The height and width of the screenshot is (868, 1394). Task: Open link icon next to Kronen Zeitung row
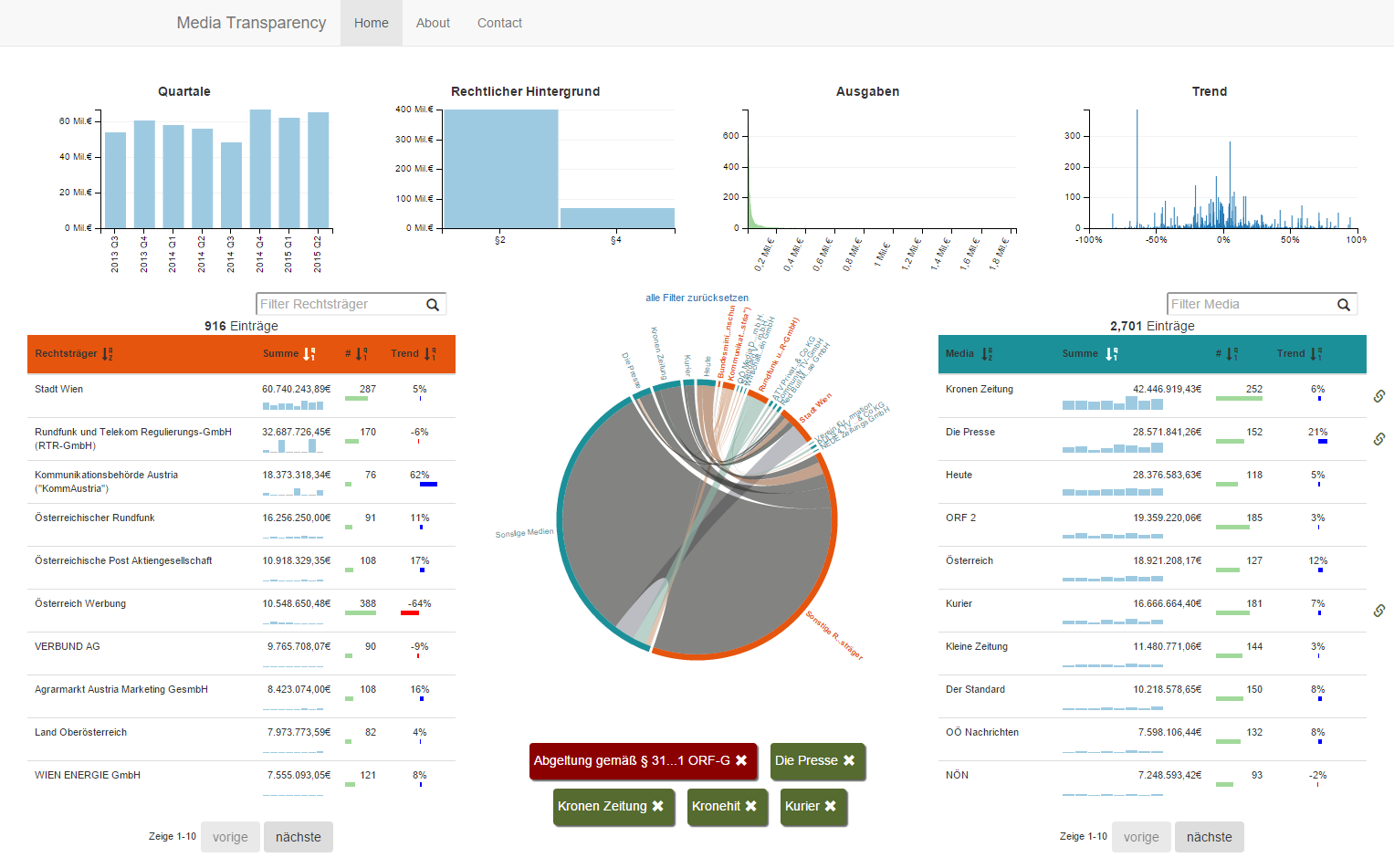(x=1379, y=396)
